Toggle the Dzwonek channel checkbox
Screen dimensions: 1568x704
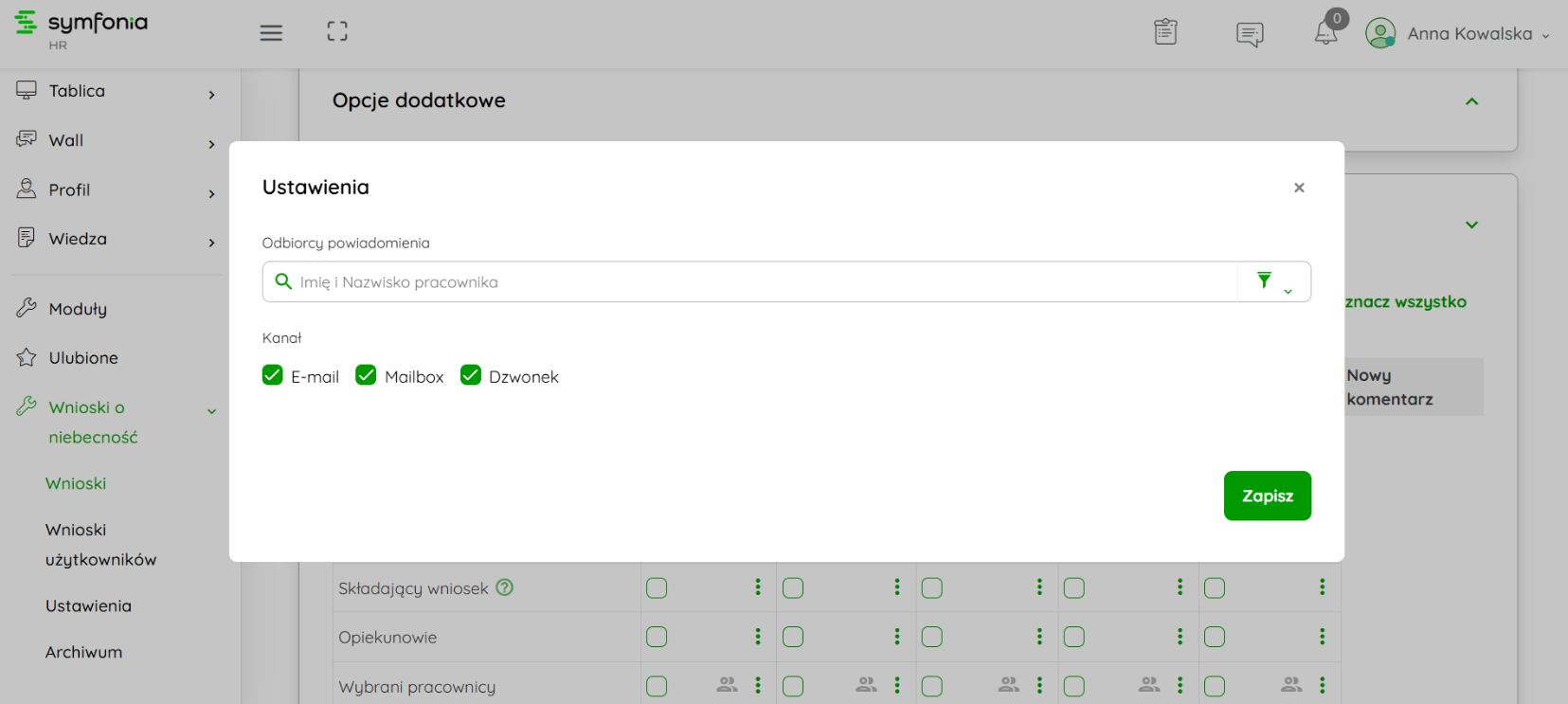tap(471, 375)
